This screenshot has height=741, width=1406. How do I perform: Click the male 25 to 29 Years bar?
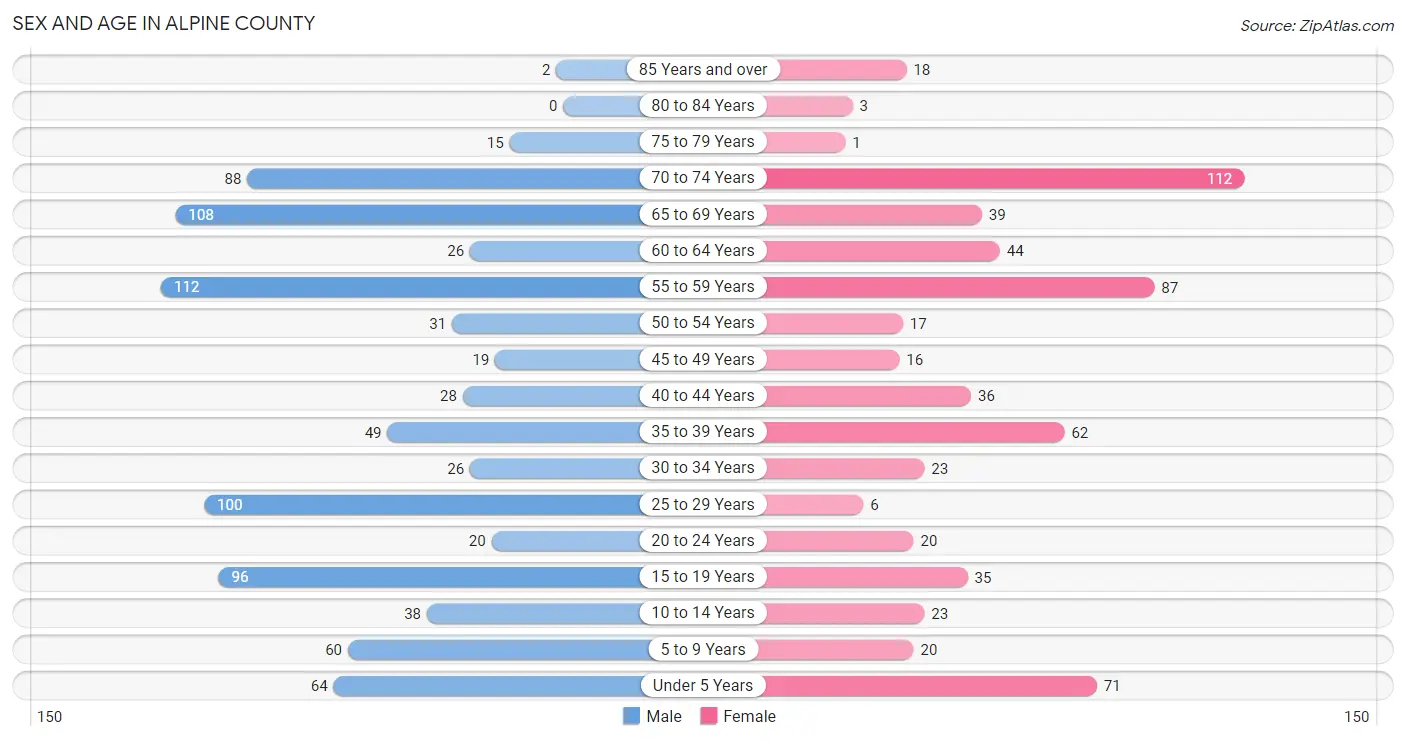pos(423,504)
